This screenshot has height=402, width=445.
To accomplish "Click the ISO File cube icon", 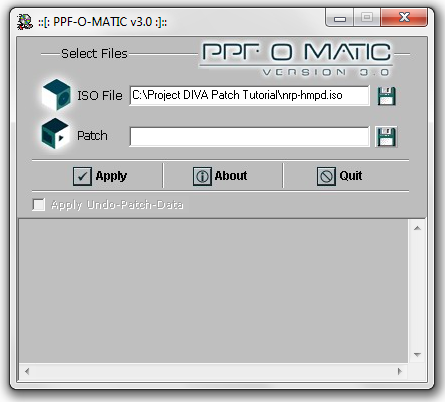I will [56, 95].
